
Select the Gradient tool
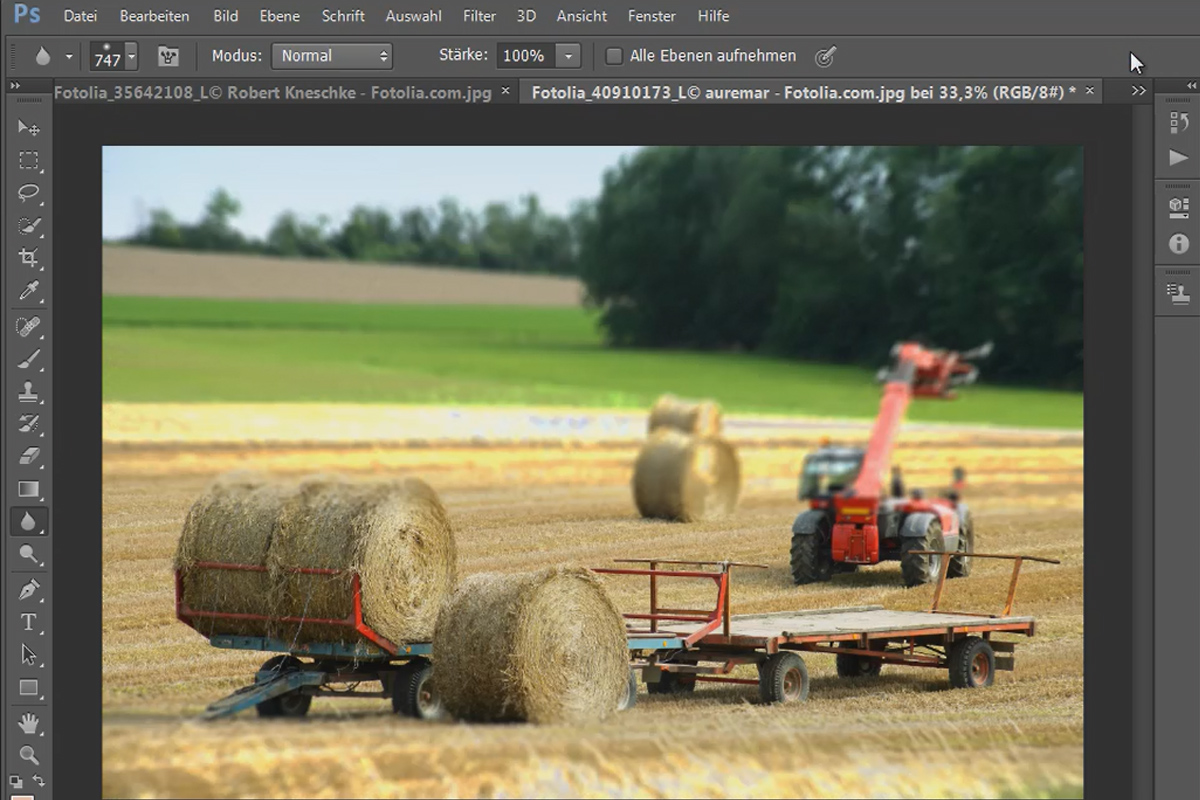click(29, 489)
